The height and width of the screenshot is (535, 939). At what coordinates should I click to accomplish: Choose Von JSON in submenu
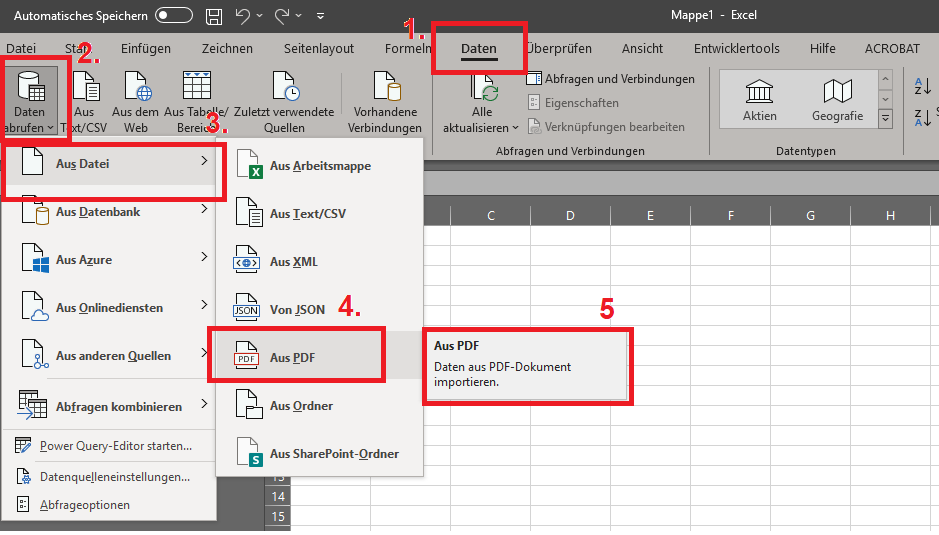(320, 310)
